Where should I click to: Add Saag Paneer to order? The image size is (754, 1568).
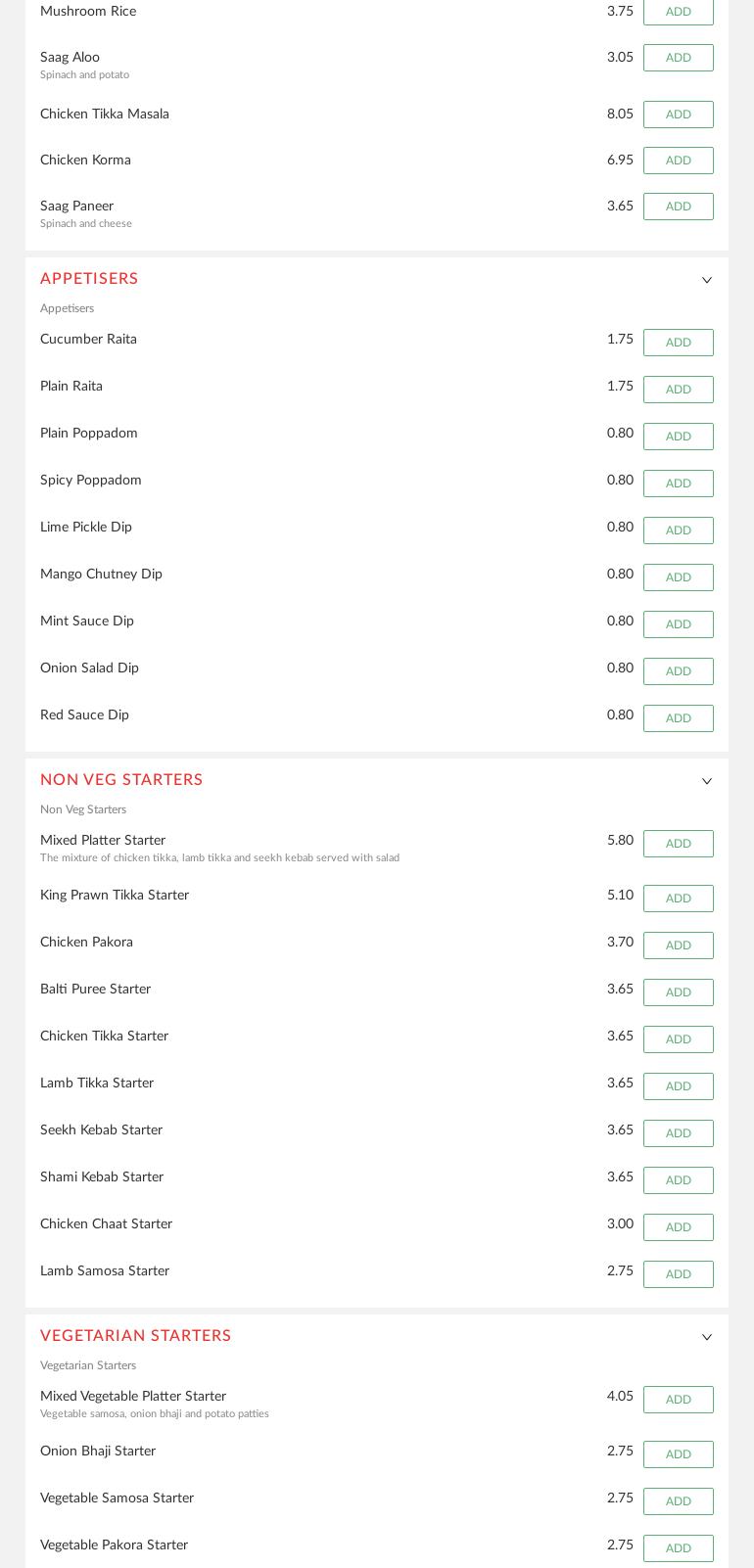679,207
